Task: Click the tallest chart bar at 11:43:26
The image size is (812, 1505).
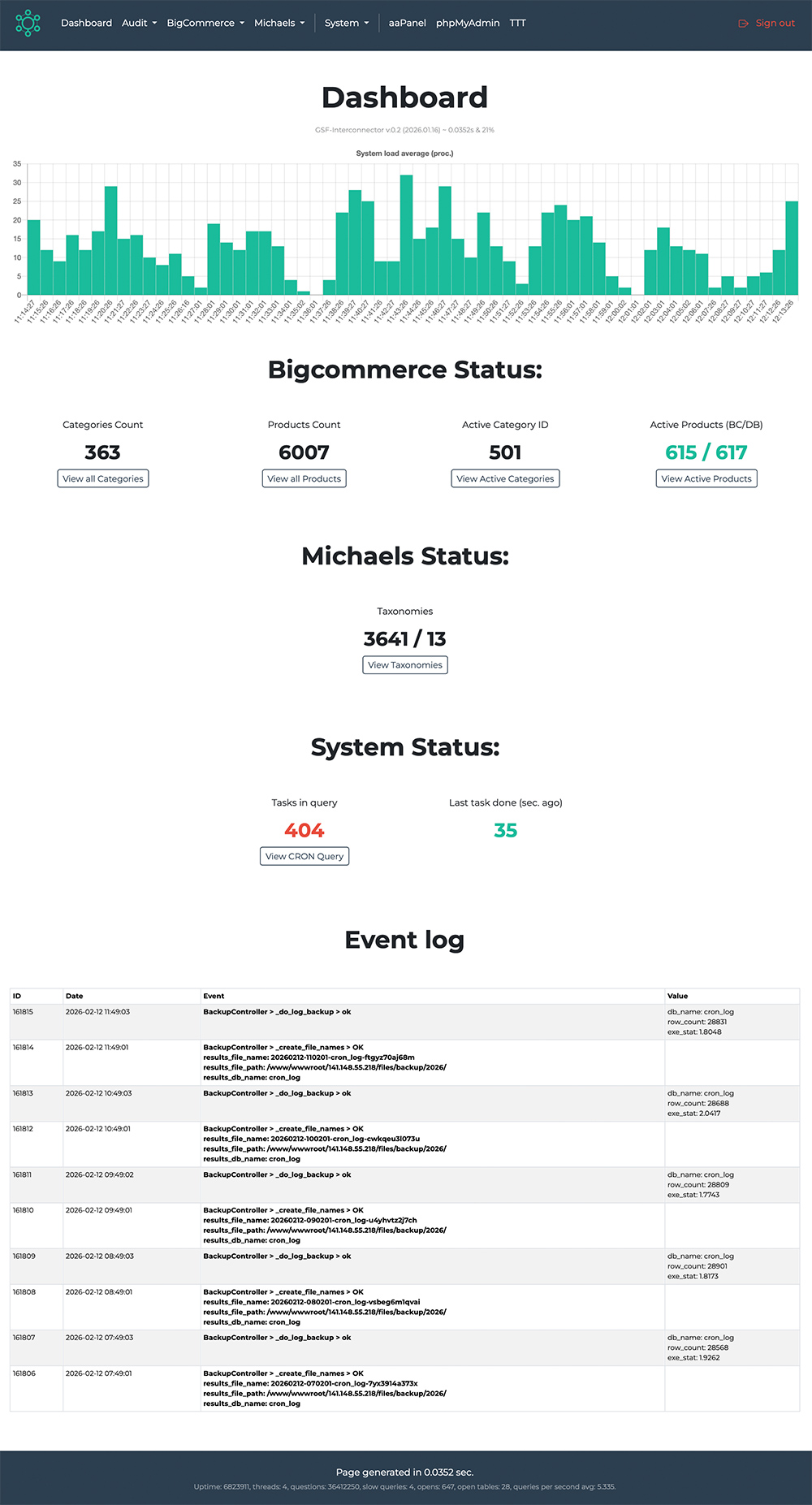Action: tap(407, 235)
